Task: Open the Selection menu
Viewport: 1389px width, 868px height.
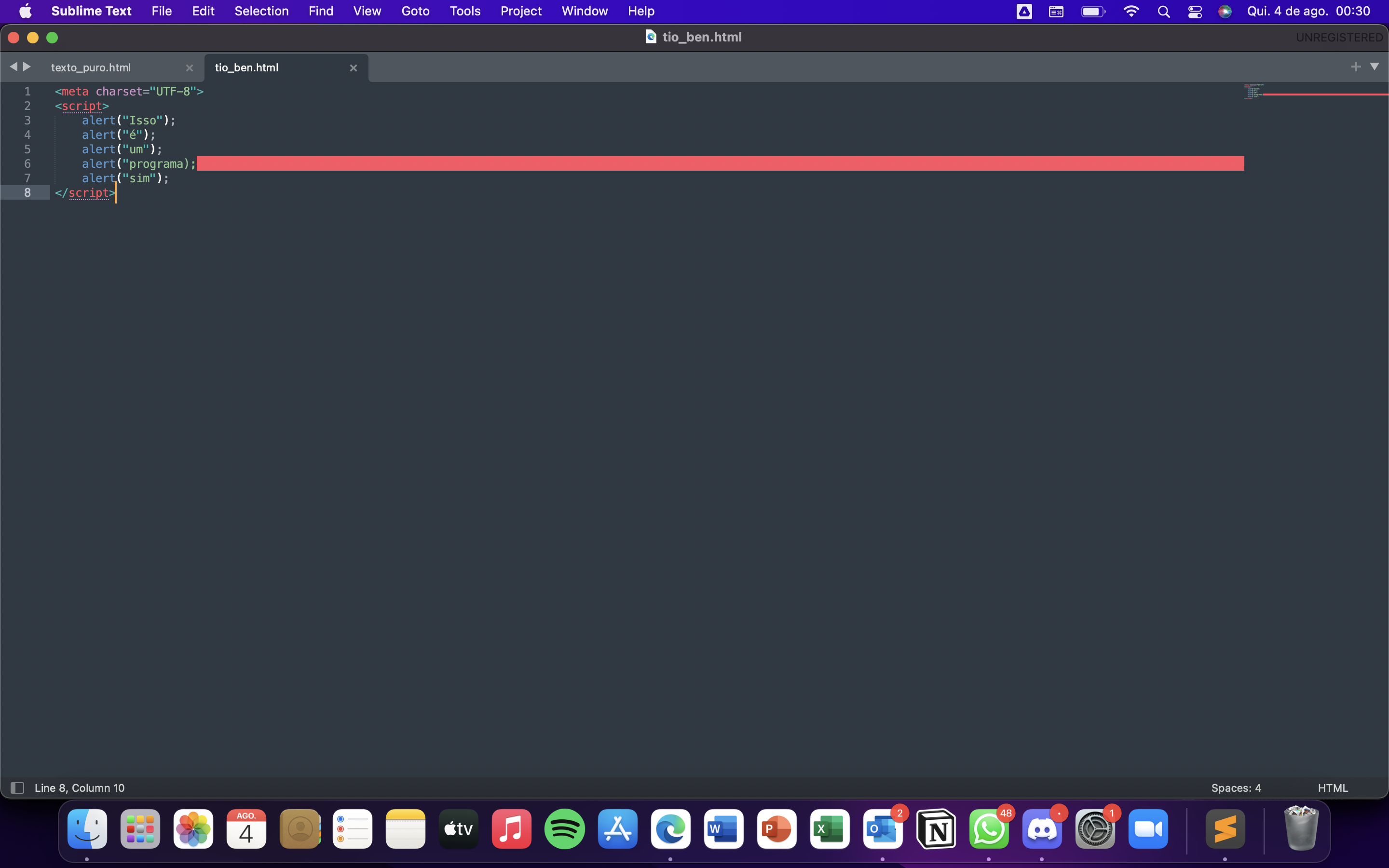Action: pyautogui.click(x=261, y=11)
